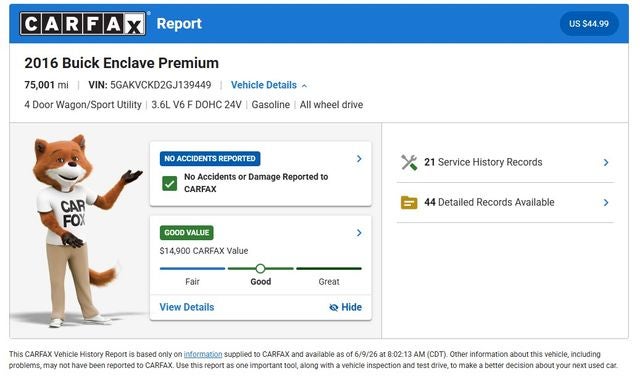The image size is (640, 378).
Task: Click the Vehicle Details chevron arrow
Action: (304, 86)
